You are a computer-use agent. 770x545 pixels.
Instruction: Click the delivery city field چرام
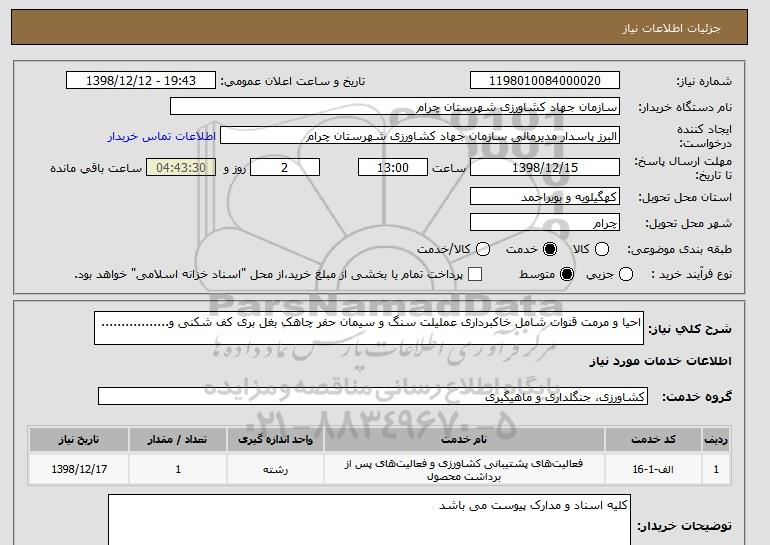pos(545,223)
